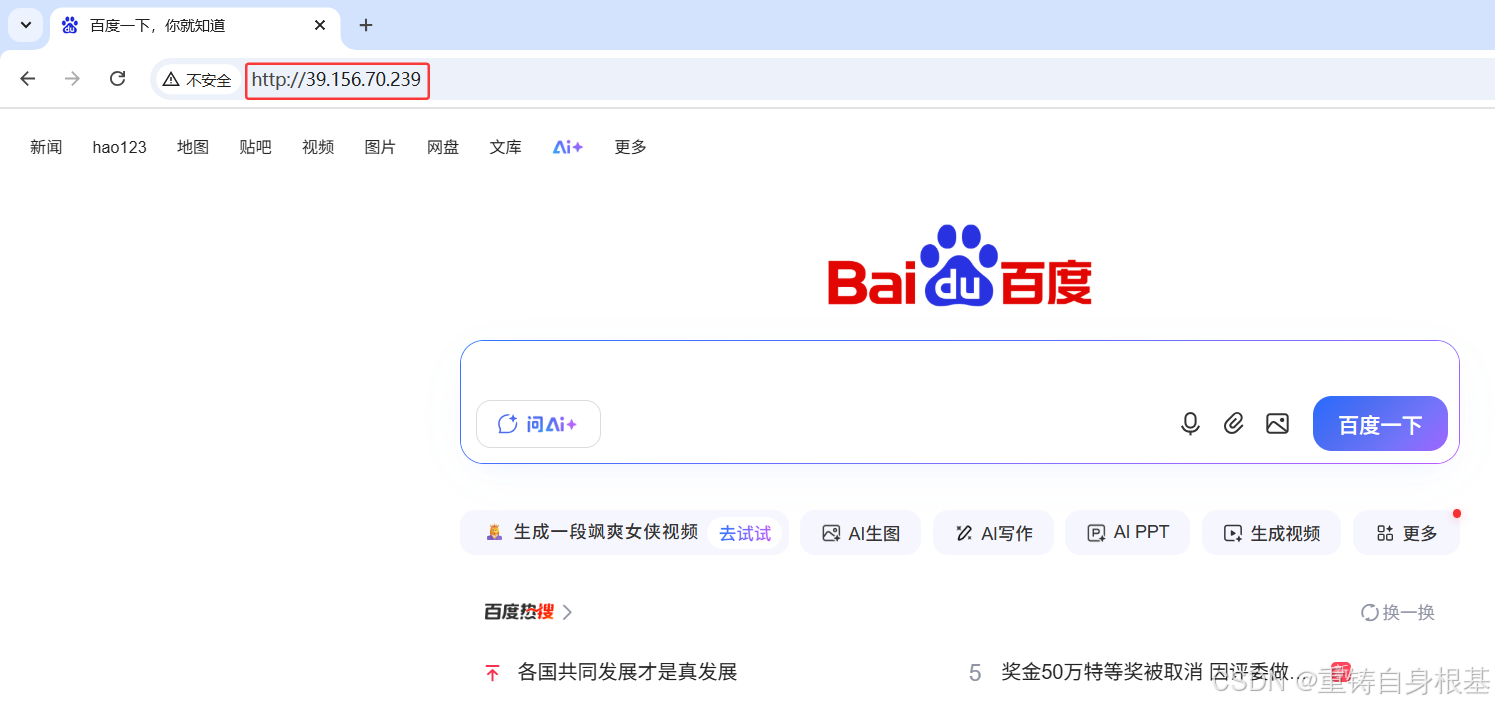Open the 视频 link
The width and height of the screenshot is (1495, 707).
click(318, 147)
